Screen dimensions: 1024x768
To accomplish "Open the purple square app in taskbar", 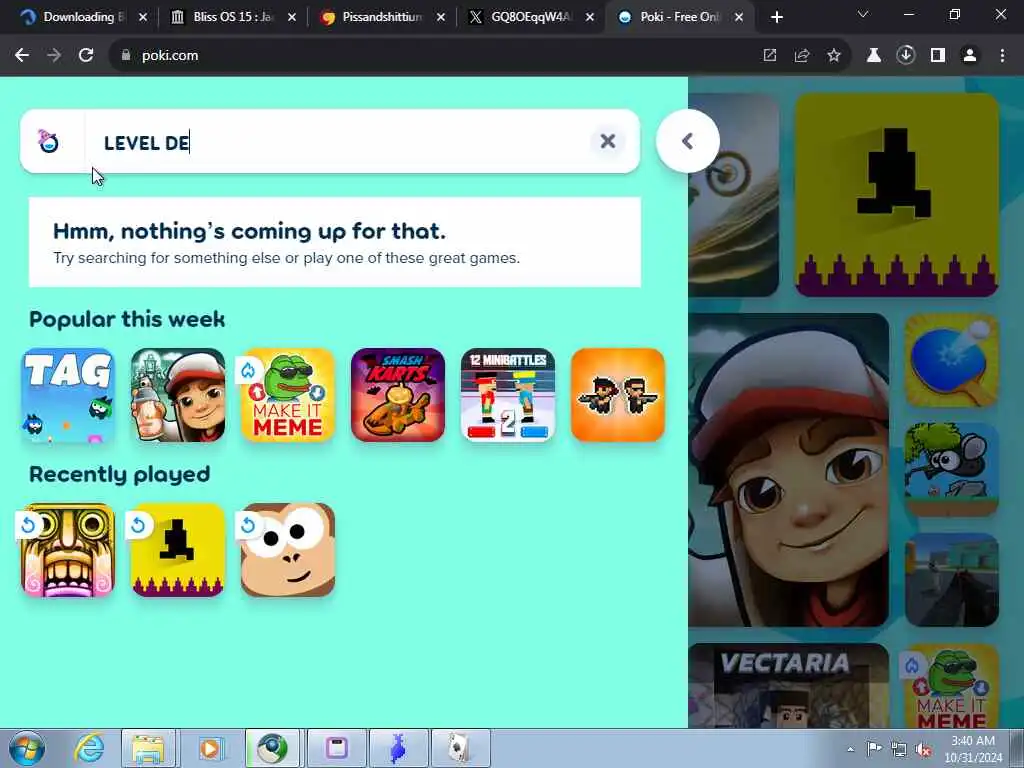I will click(x=337, y=748).
